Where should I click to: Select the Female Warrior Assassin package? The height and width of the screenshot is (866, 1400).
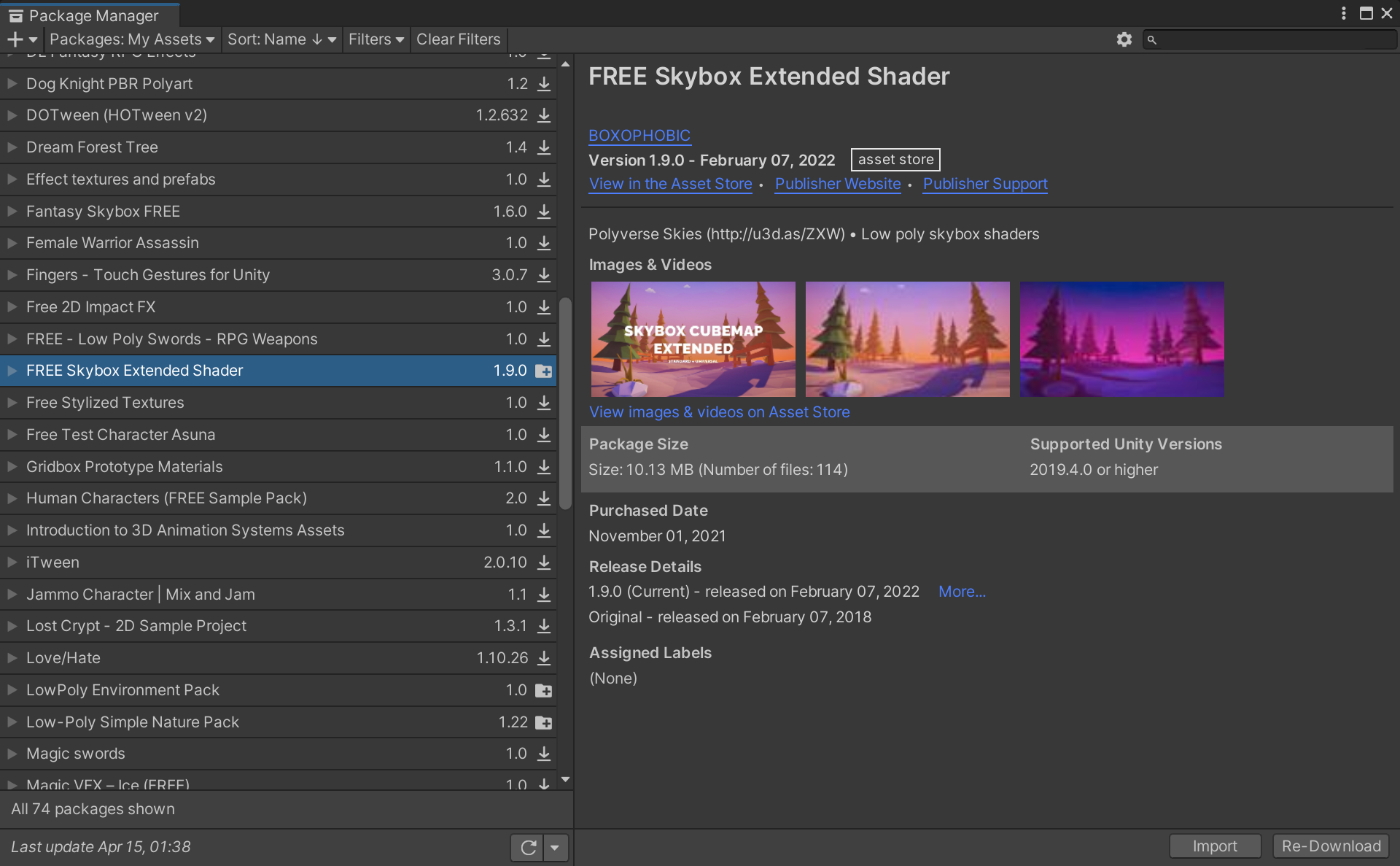278,243
